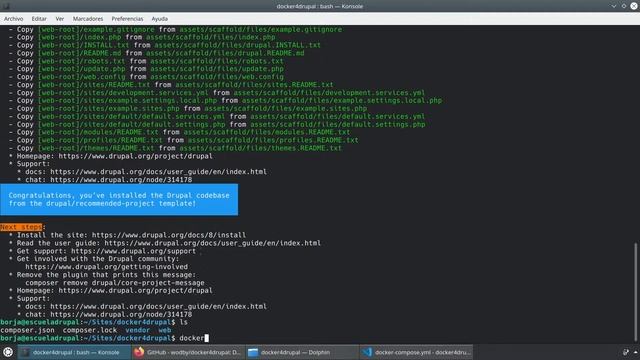The image size is (640, 360).
Task: Click 'composer.json' in ls output
Action: pos(27,330)
